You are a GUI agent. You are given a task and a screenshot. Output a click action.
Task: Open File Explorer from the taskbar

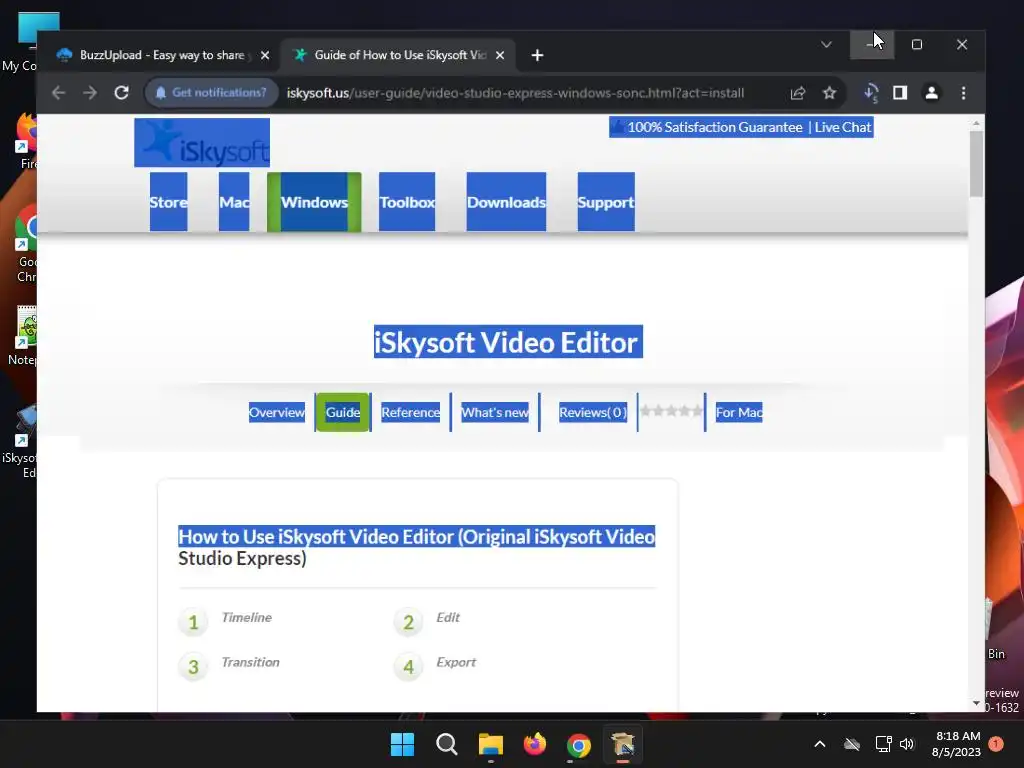click(x=490, y=744)
